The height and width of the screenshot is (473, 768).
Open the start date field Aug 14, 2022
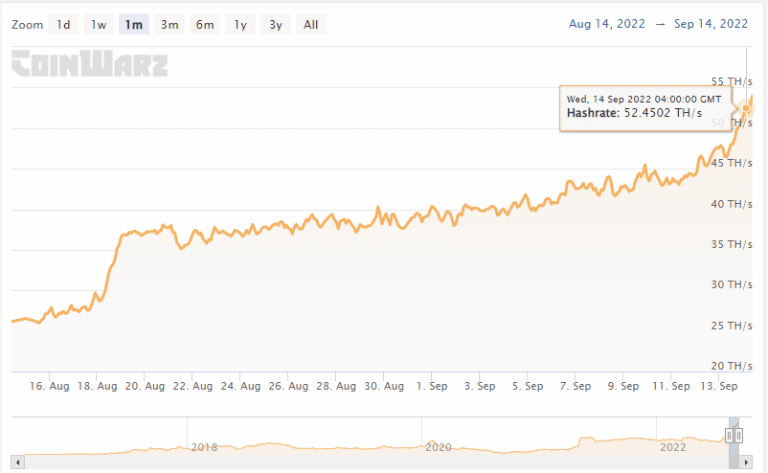pos(604,23)
